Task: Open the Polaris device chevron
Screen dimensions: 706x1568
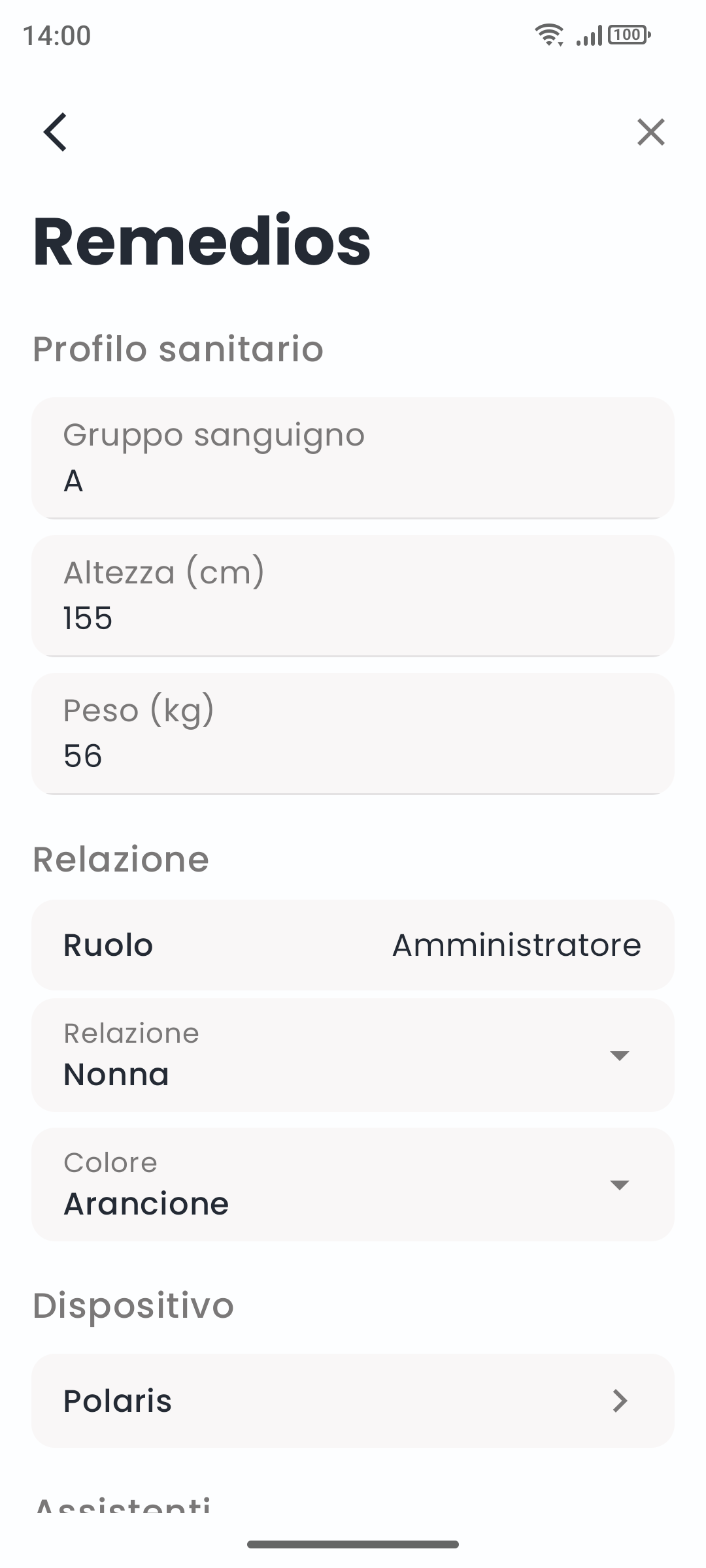Action: [x=620, y=1401]
